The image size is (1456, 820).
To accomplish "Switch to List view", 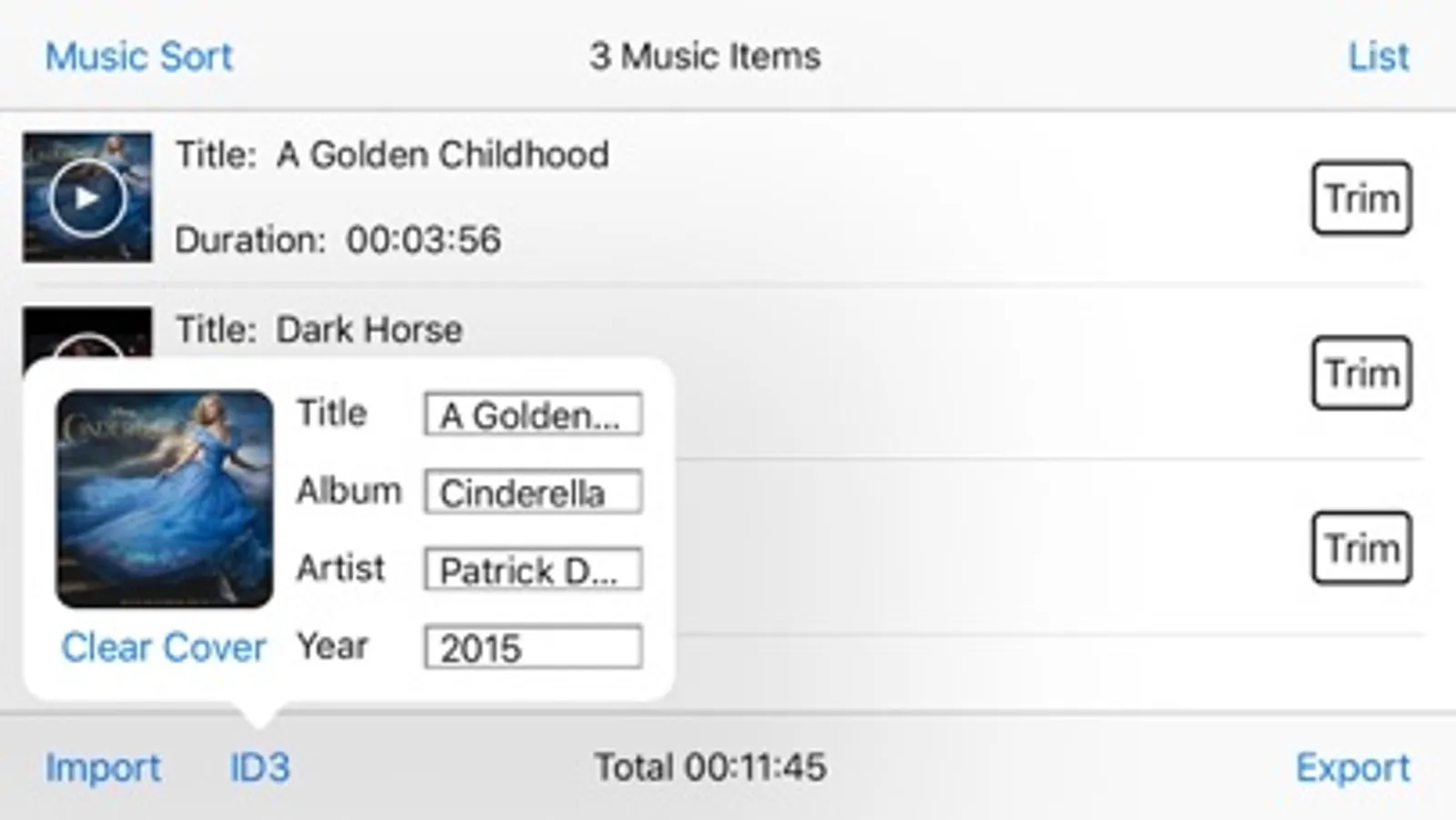I will click(1378, 56).
